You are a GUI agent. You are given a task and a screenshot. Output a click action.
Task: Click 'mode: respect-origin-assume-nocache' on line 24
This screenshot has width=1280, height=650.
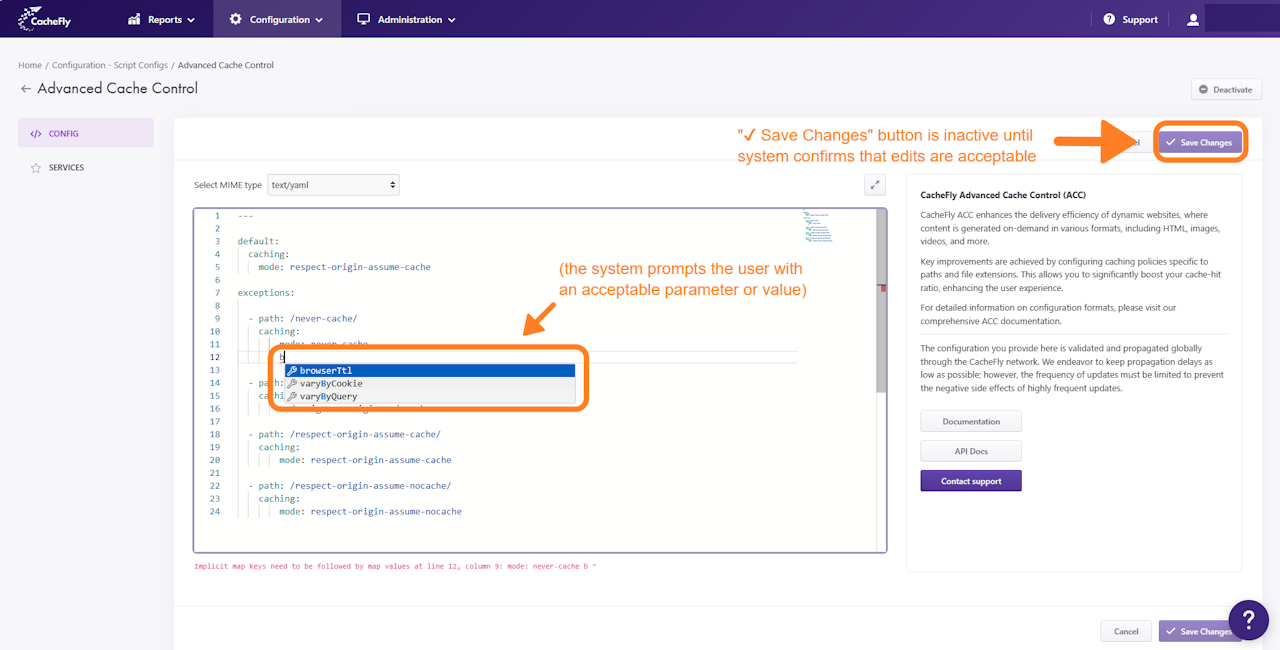pyautogui.click(x=370, y=511)
